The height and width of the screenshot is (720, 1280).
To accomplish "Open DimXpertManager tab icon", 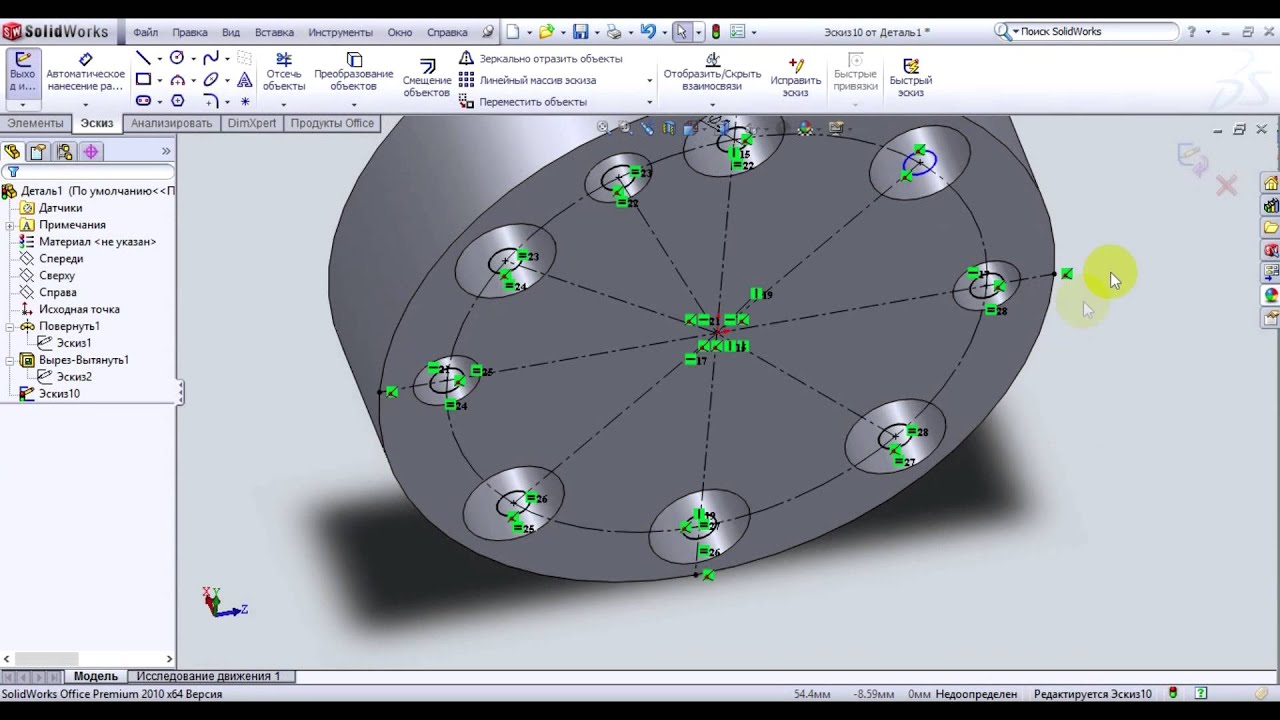I will tap(91, 152).
